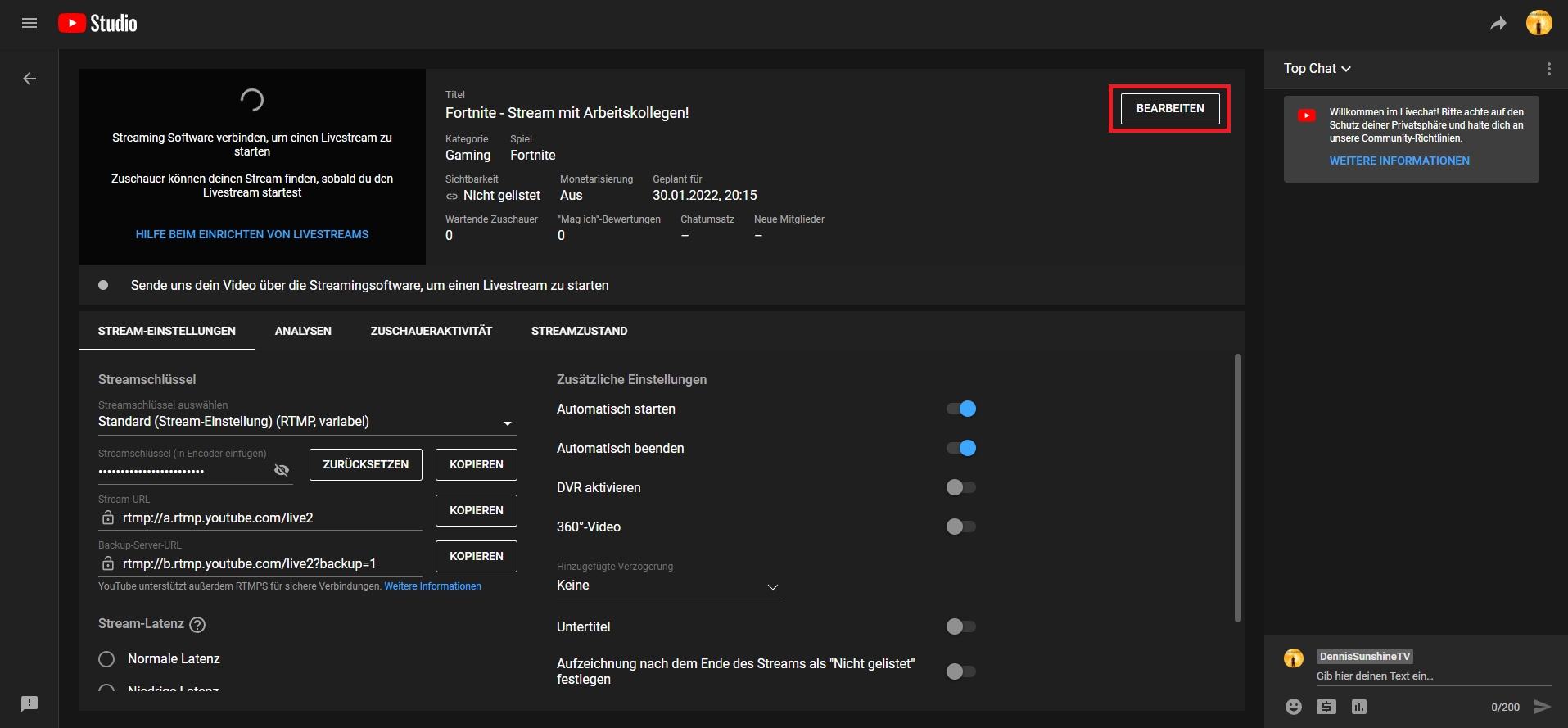Open Hilfe beim Einrichten von Livestreams link

click(252, 234)
